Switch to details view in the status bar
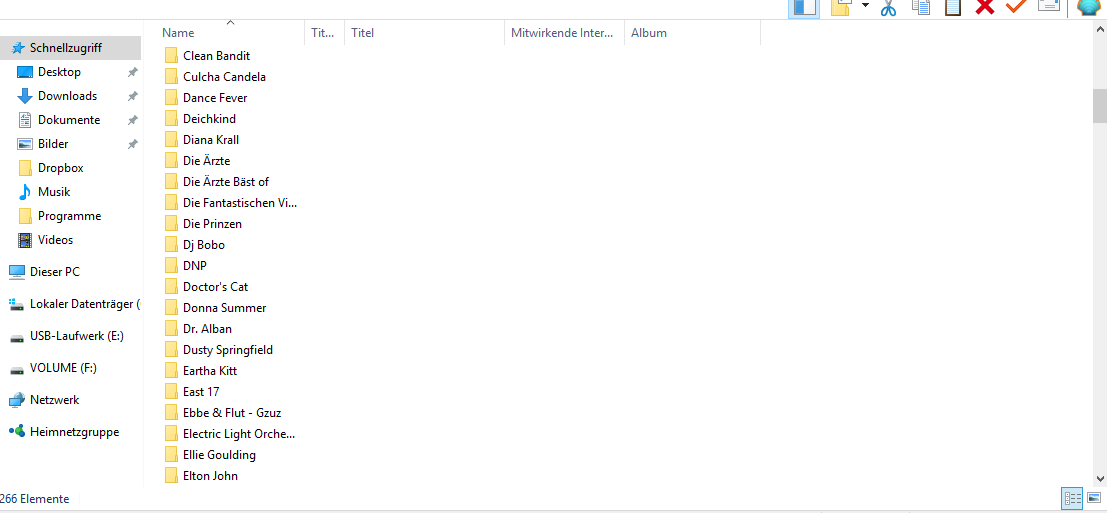Viewport: 1107px width, 513px height. 1072,499
